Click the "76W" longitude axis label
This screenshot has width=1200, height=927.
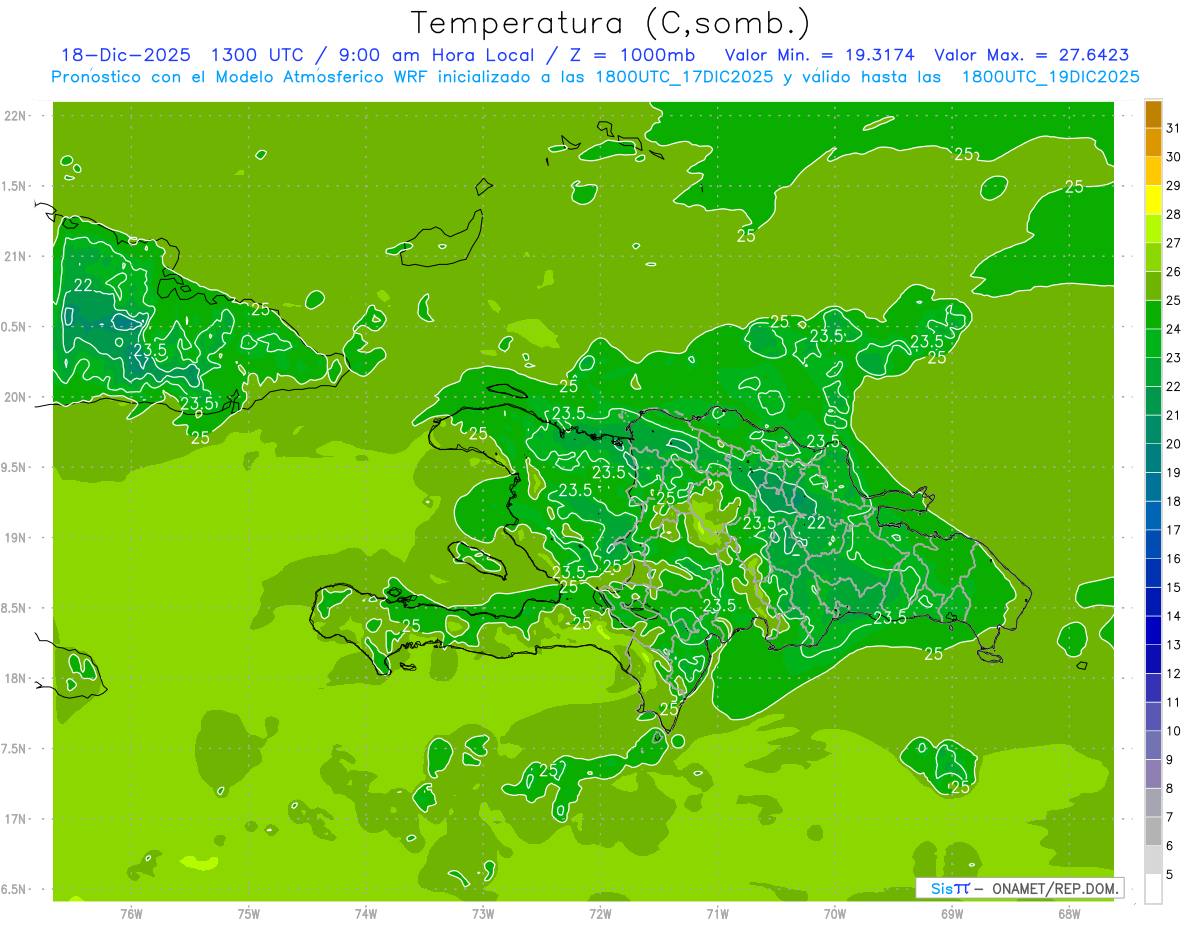(x=131, y=914)
